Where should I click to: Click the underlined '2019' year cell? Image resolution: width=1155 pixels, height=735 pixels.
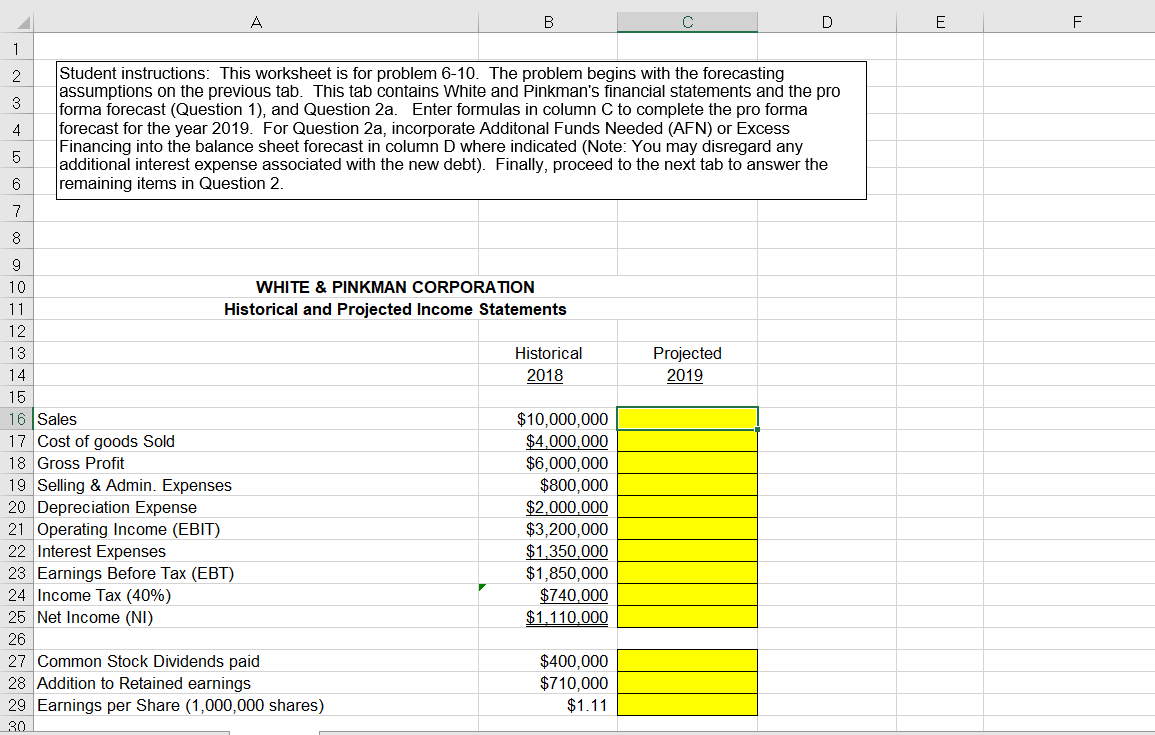pyautogui.click(x=685, y=376)
